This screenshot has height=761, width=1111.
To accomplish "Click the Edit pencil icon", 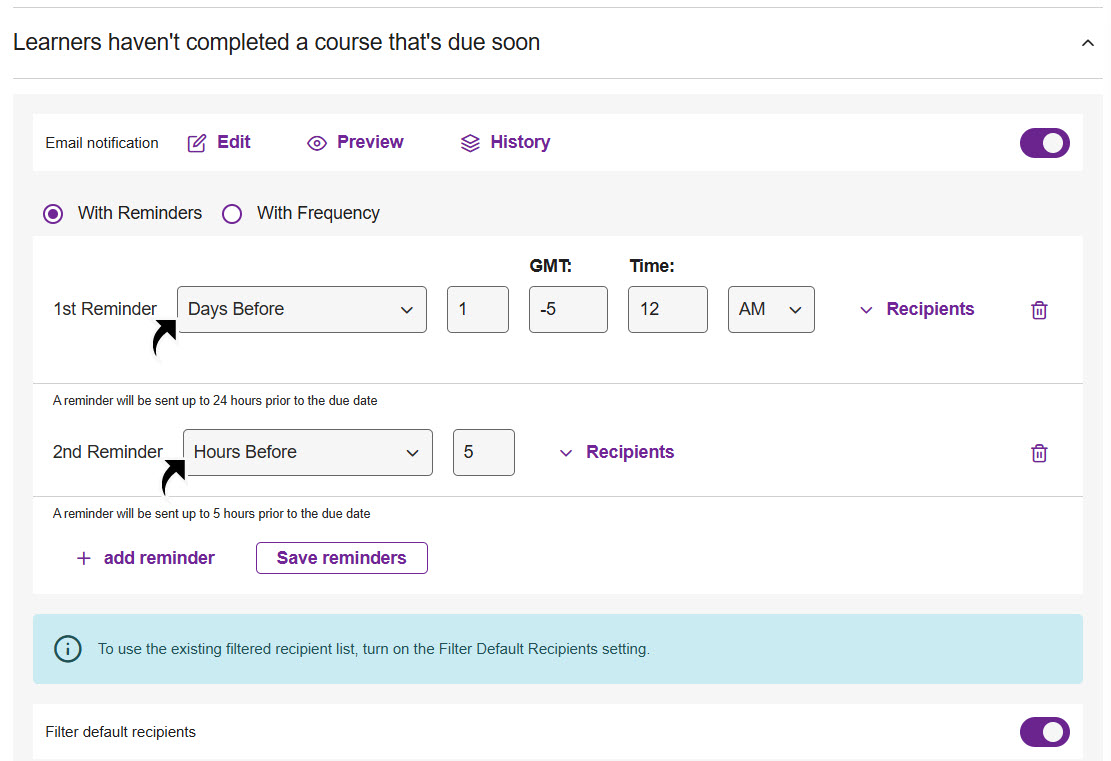I will [197, 142].
